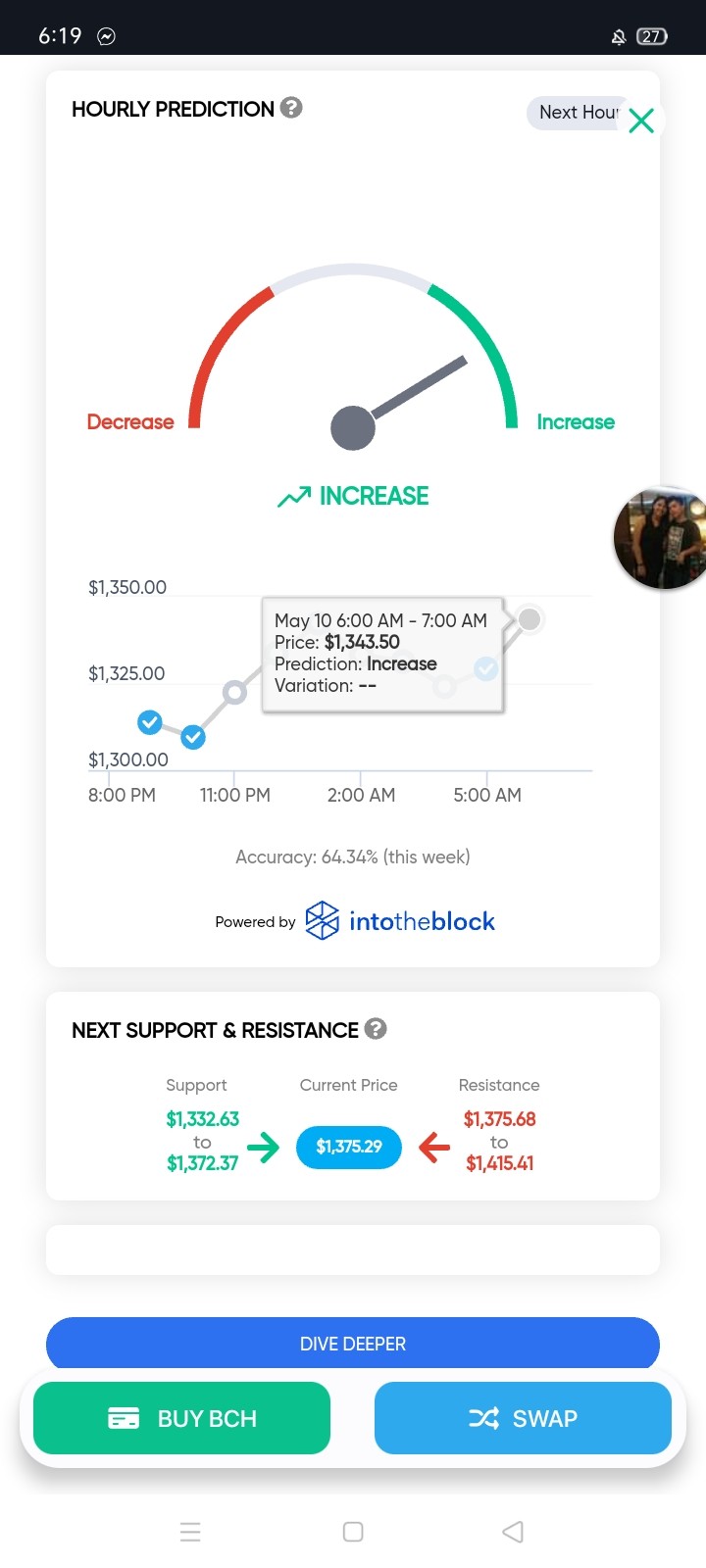Open the Next Hour dropdown
706x1568 pixels.
pos(580,113)
